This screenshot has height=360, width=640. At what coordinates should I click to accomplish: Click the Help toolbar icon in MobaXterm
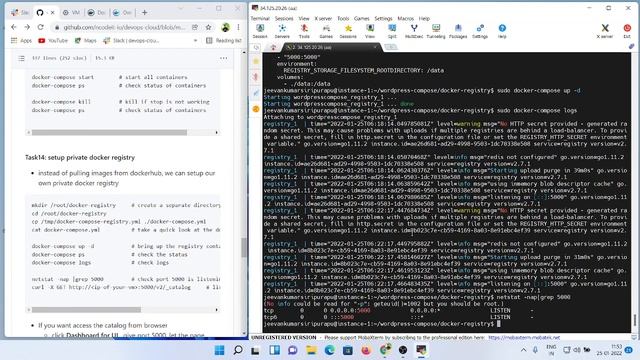(502, 31)
